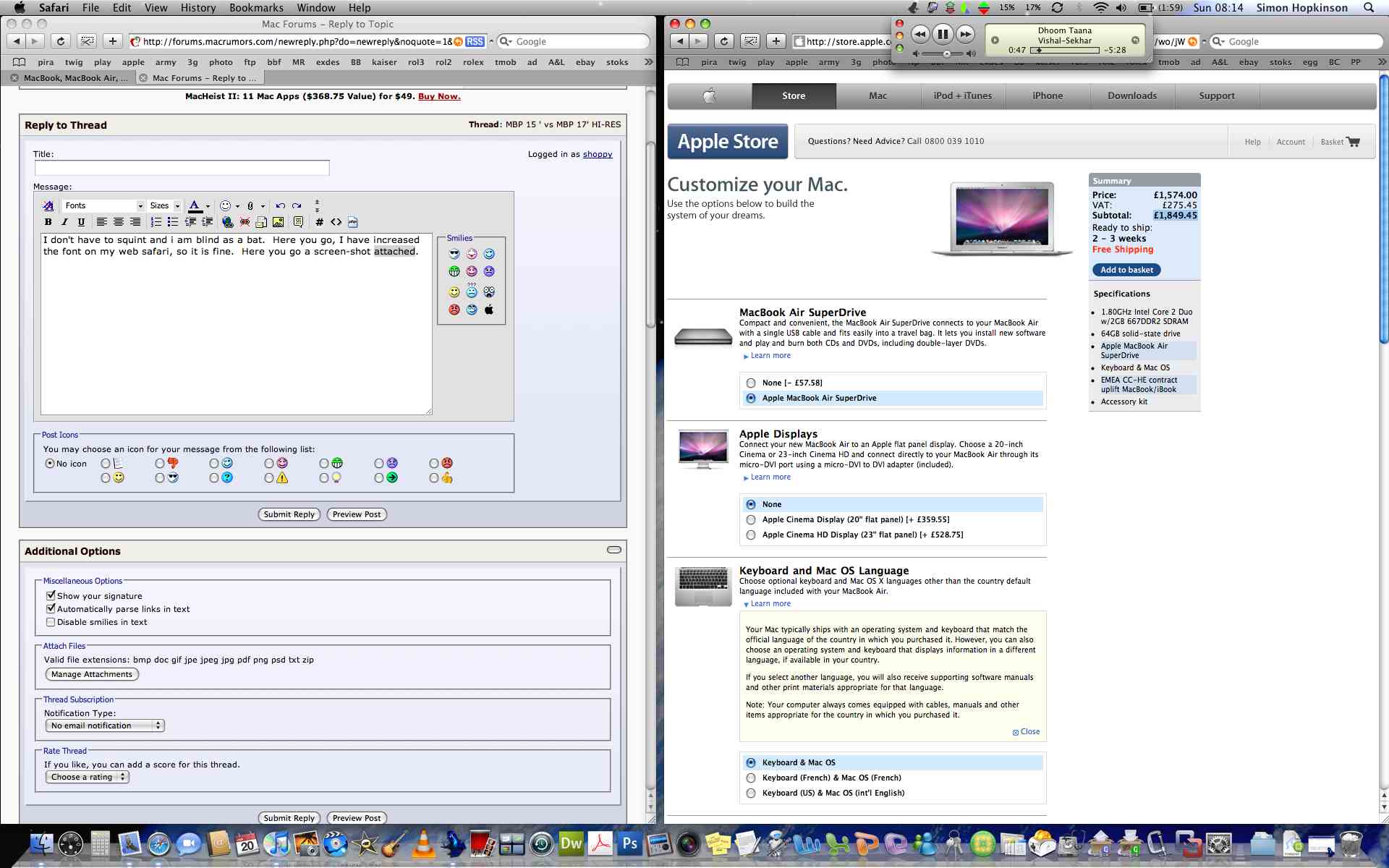Uncheck Show your signature
Image resolution: width=1389 pixels, height=868 pixels.
(x=51, y=596)
